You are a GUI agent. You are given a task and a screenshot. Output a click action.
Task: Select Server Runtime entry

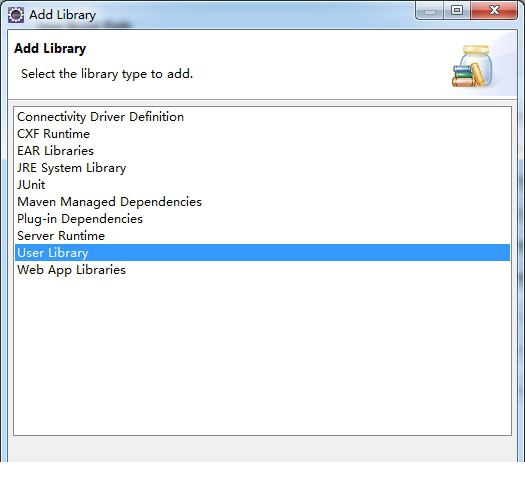pos(262,236)
